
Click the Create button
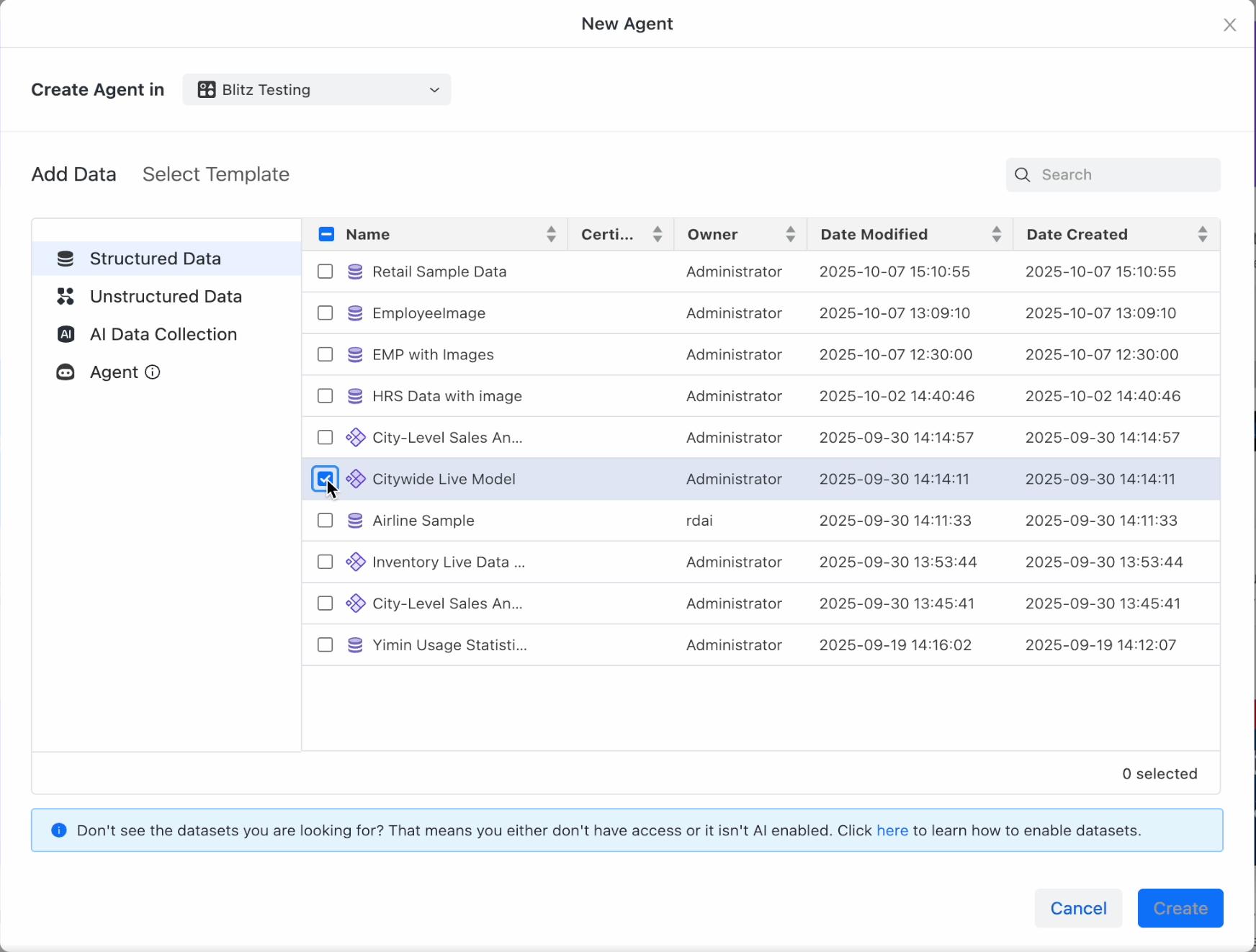pyautogui.click(x=1180, y=908)
